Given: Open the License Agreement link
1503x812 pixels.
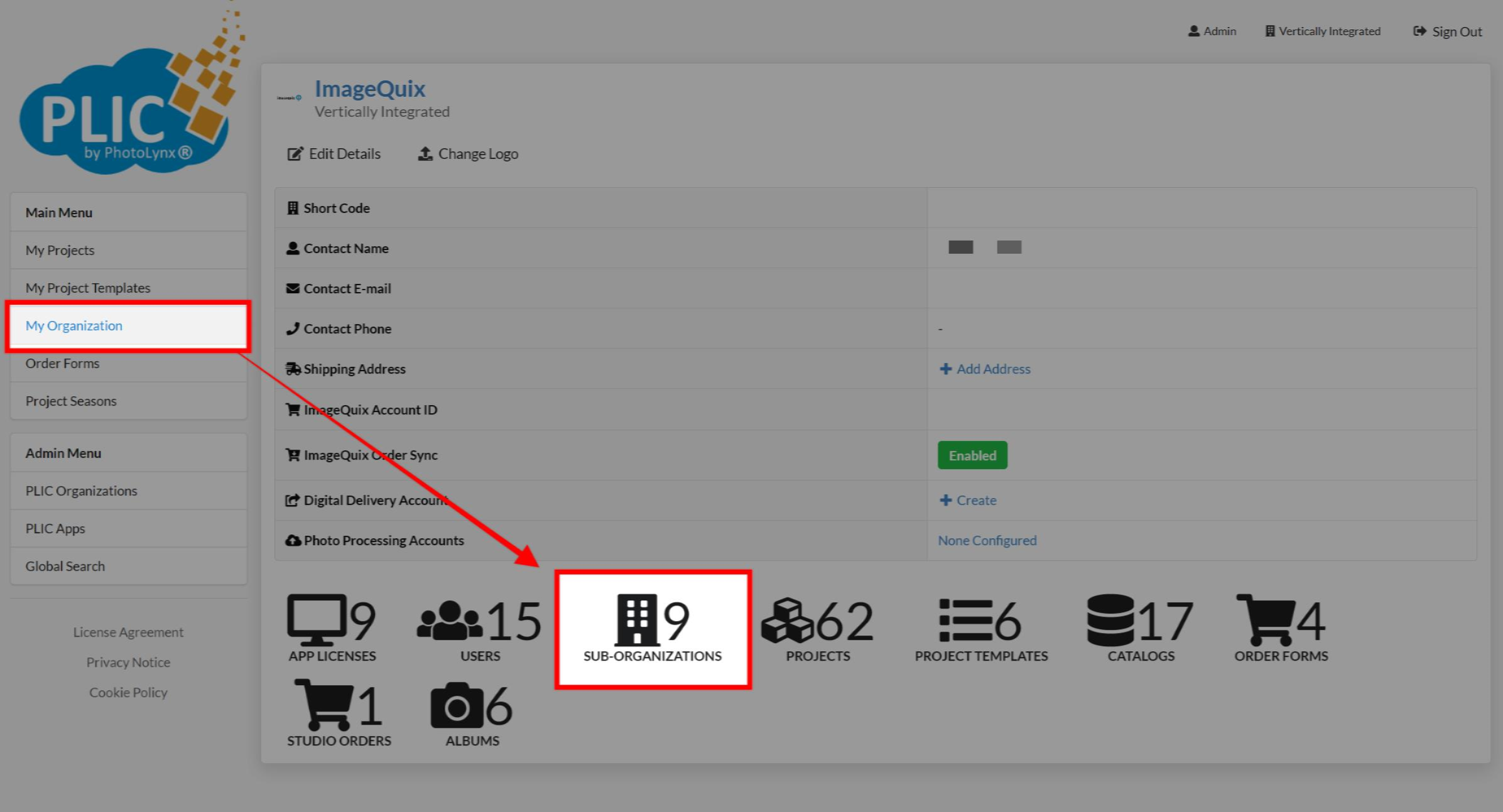Looking at the screenshot, I should (128, 632).
